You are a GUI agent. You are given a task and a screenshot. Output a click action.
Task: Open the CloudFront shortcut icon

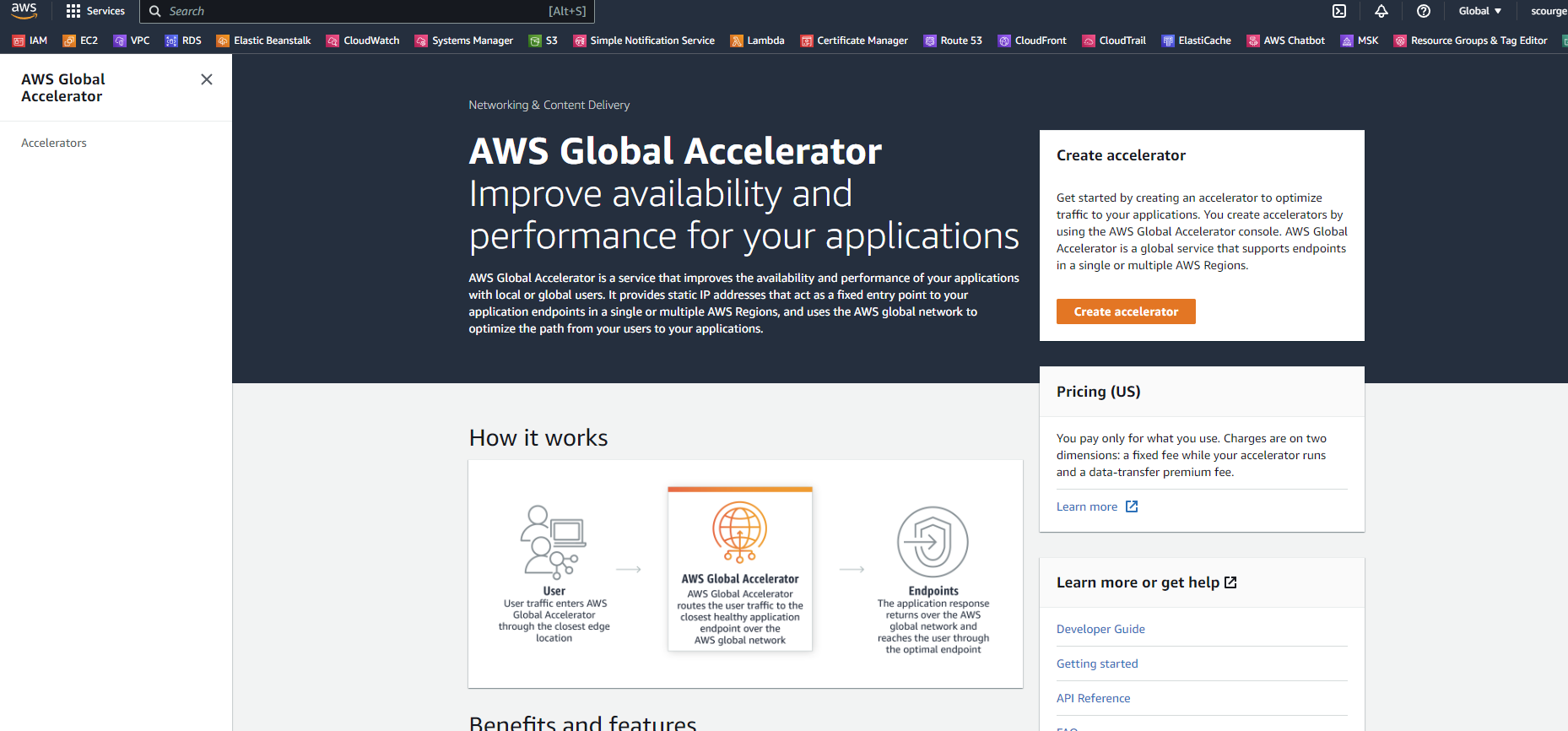(x=1004, y=41)
